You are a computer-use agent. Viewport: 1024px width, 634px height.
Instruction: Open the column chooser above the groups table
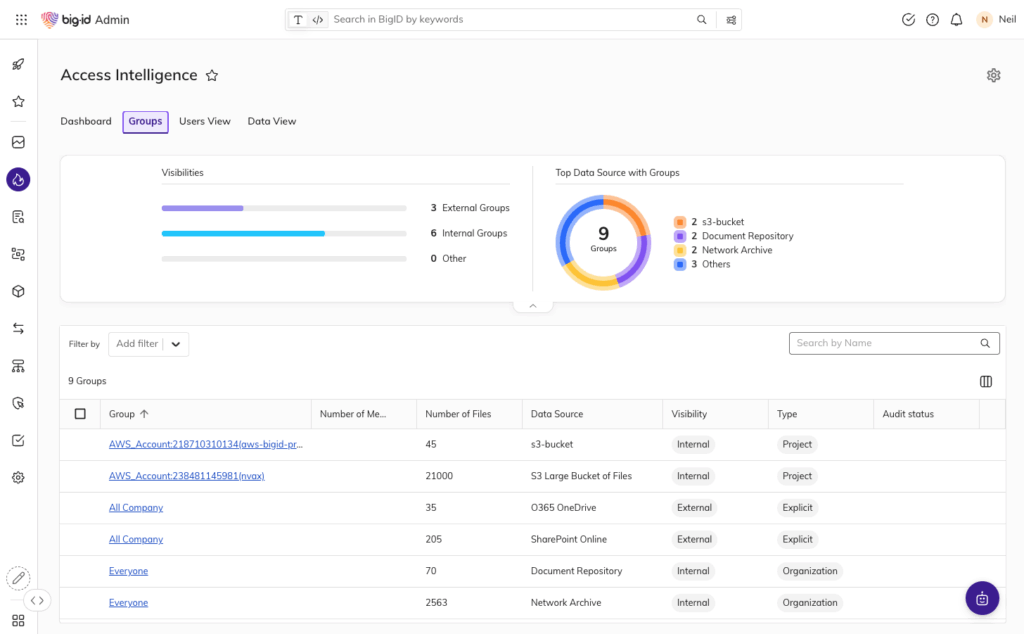pos(985,381)
